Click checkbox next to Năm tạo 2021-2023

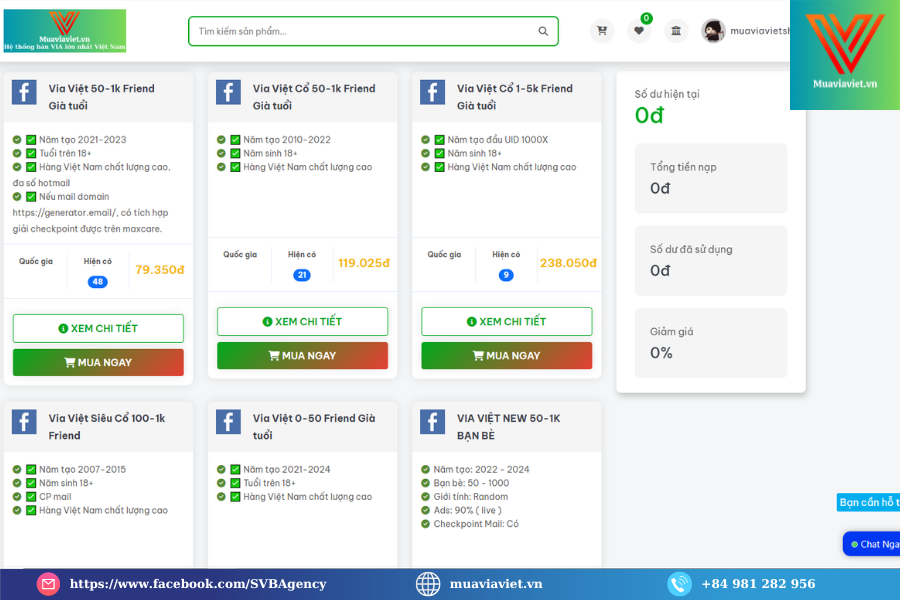(x=31, y=140)
